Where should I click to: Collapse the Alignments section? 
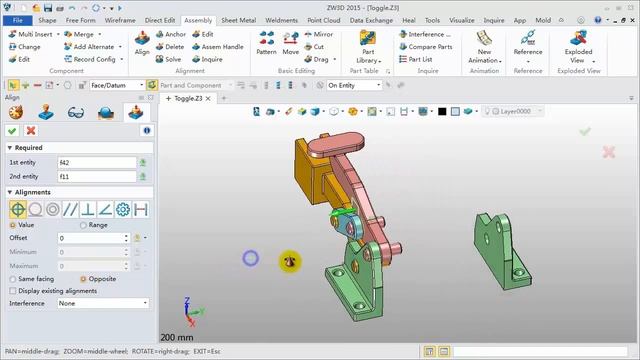10,192
